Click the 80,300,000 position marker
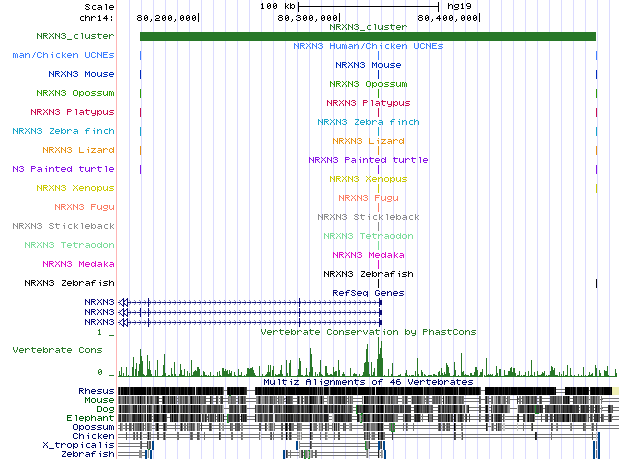Screen dimensions: 620x459 (308, 17)
